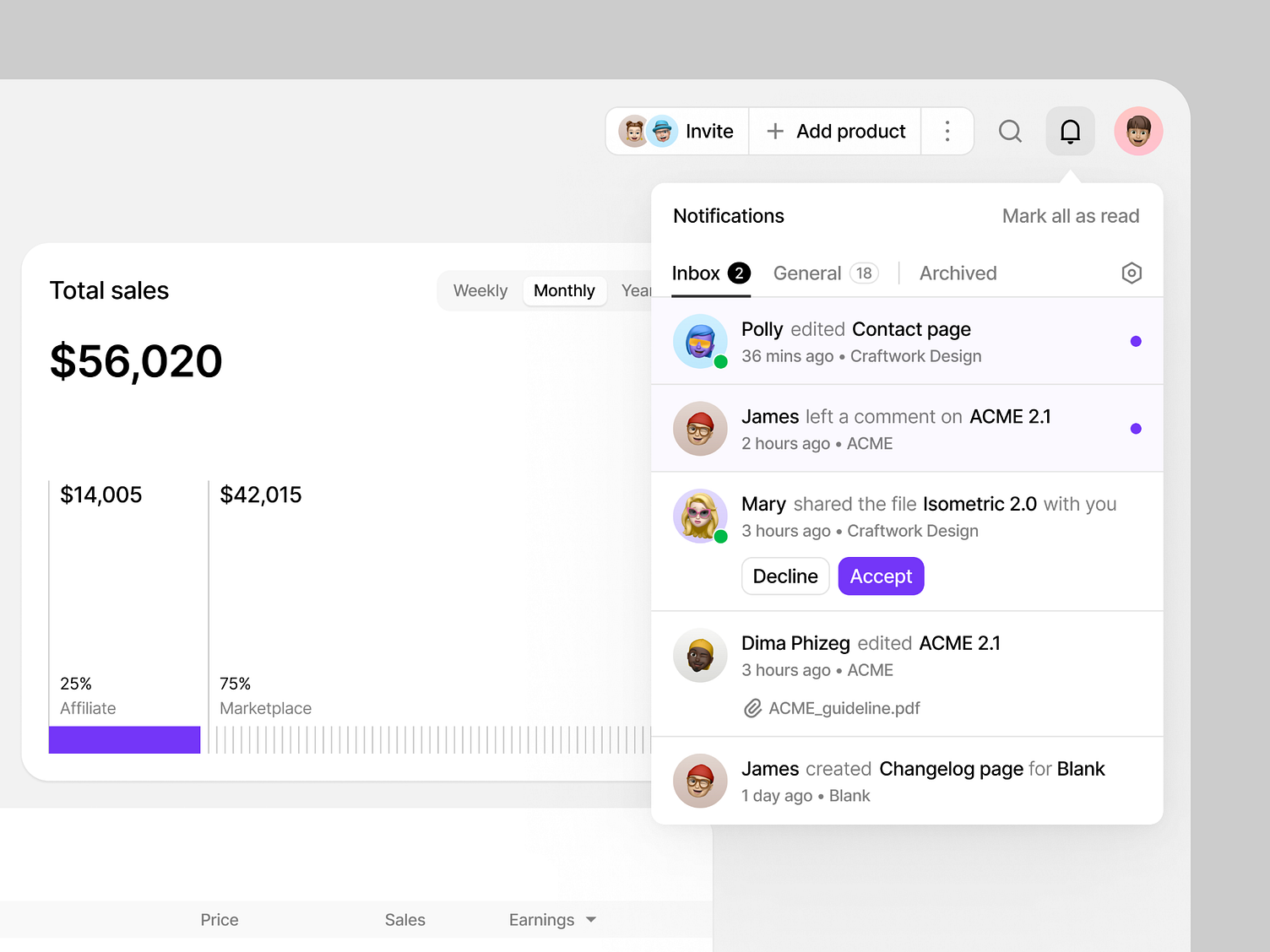The height and width of the screenshot is (952, 1270).
Task: Click Mary's avatar next to the file share
Action: tap(700, 516)
